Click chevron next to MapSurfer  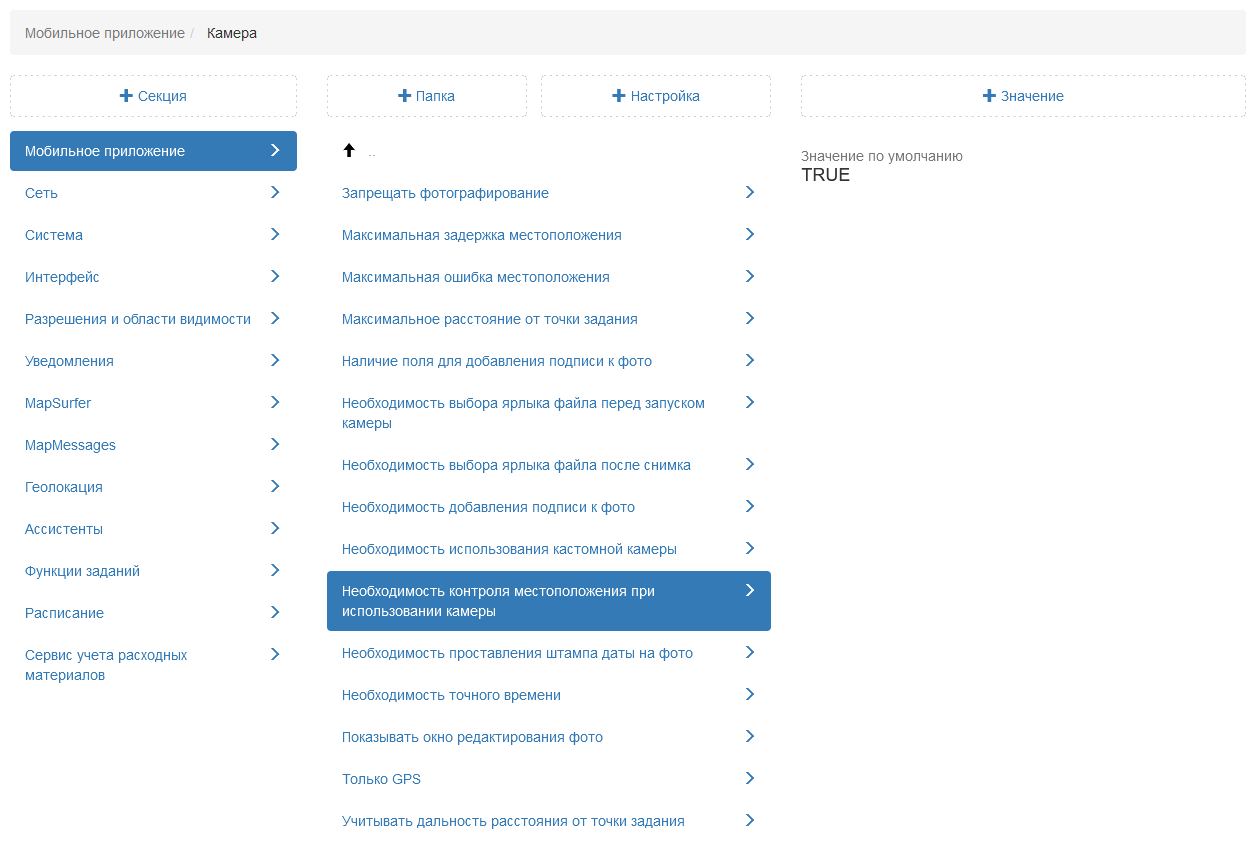coord(275,402)
